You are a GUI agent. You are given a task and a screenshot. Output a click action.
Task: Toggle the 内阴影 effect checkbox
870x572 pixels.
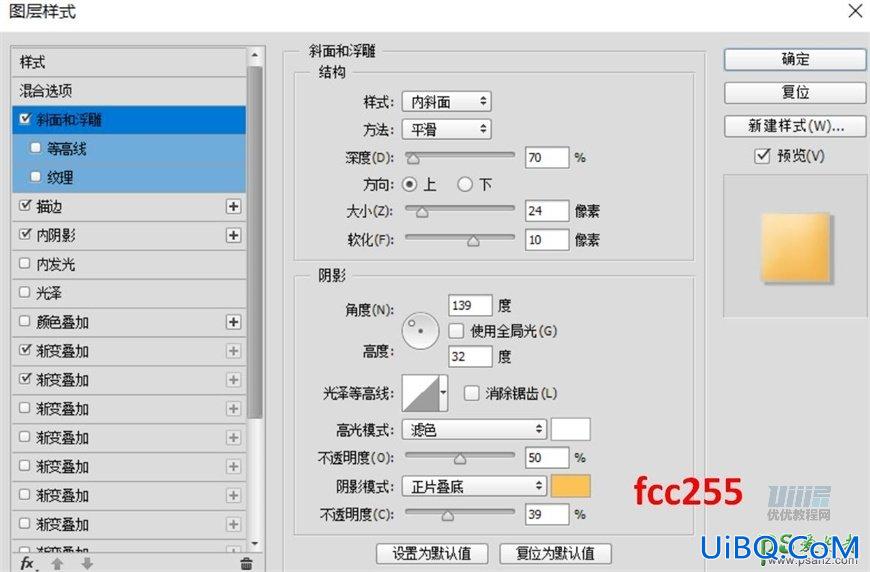click(x=25, y=234)
